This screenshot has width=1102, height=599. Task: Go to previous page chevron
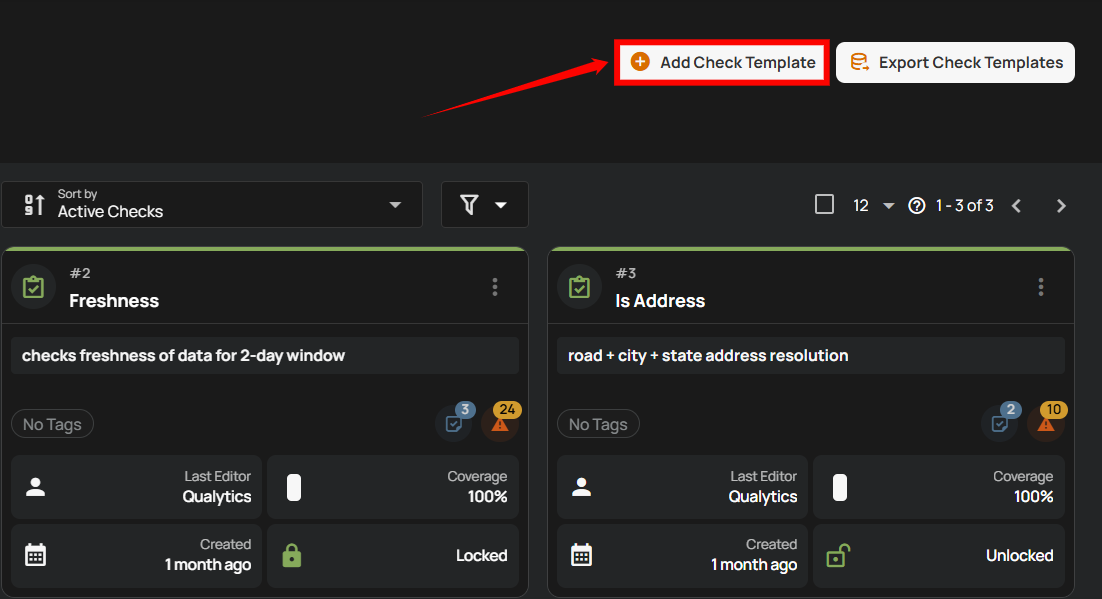click(x=1016, y=205)
